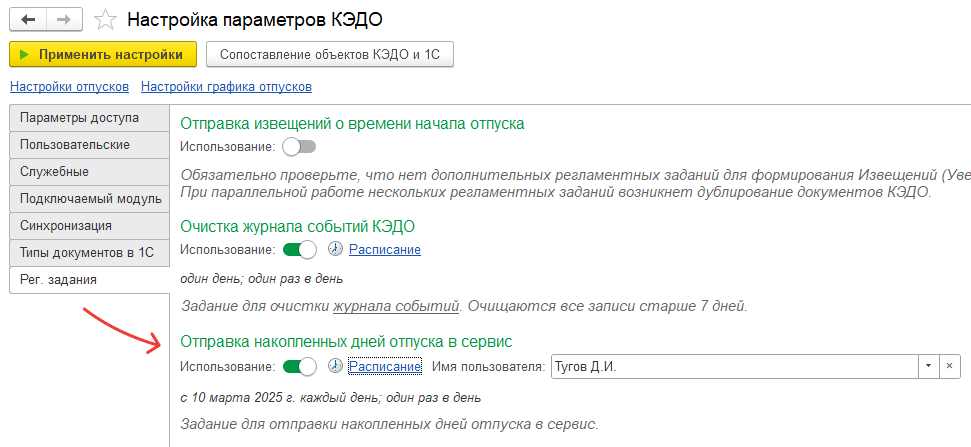The width and height of the screenshot is (971, 447).
Task: Open the Настройки графика отпусков link
Action: coord(226,87)
